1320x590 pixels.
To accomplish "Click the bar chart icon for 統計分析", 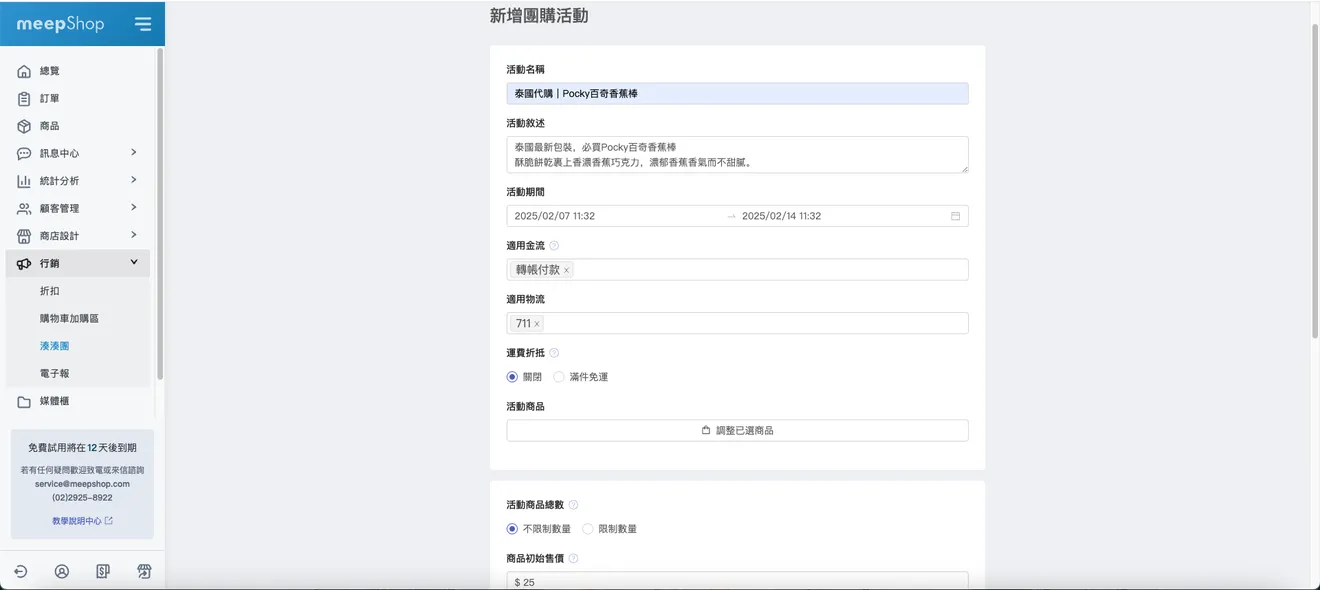I will pyautogui.click(x=24, y=181).
